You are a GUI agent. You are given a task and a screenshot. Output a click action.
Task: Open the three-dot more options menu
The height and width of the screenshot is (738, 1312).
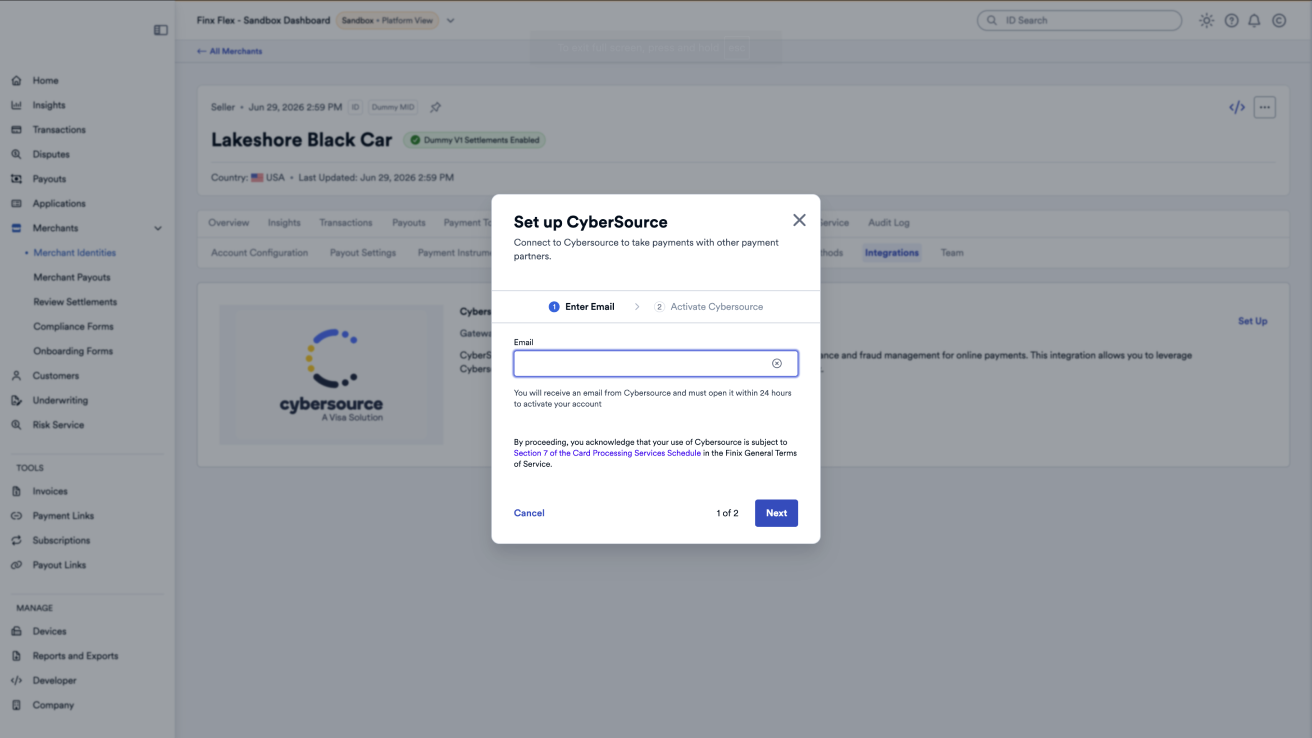coord(1265,107)
